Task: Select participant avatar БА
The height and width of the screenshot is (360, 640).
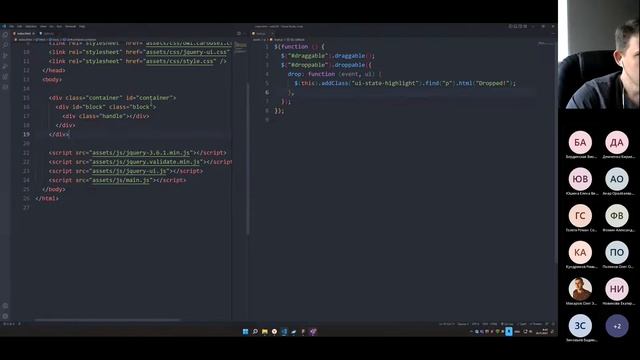Action: [x=580, y=142]
